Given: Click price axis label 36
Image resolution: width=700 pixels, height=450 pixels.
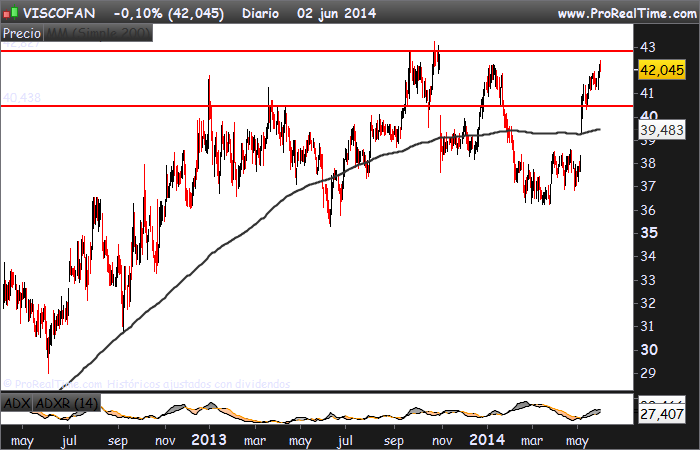Looking at the screenshot, I should (648, 210).
